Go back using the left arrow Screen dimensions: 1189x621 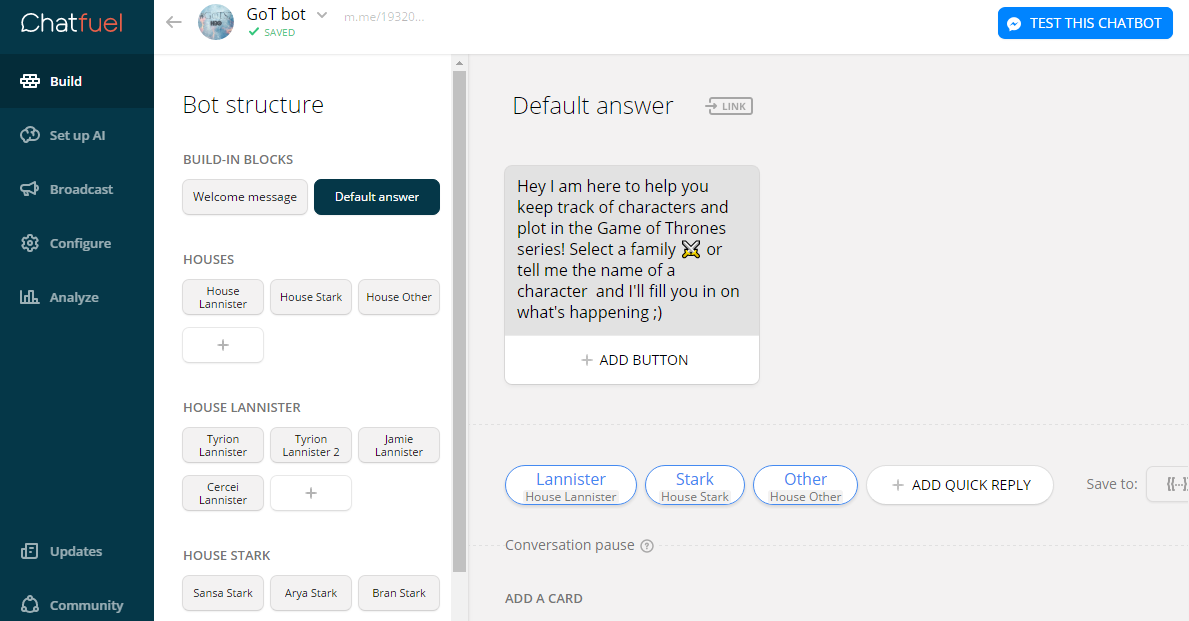click(x=174, y=22)
